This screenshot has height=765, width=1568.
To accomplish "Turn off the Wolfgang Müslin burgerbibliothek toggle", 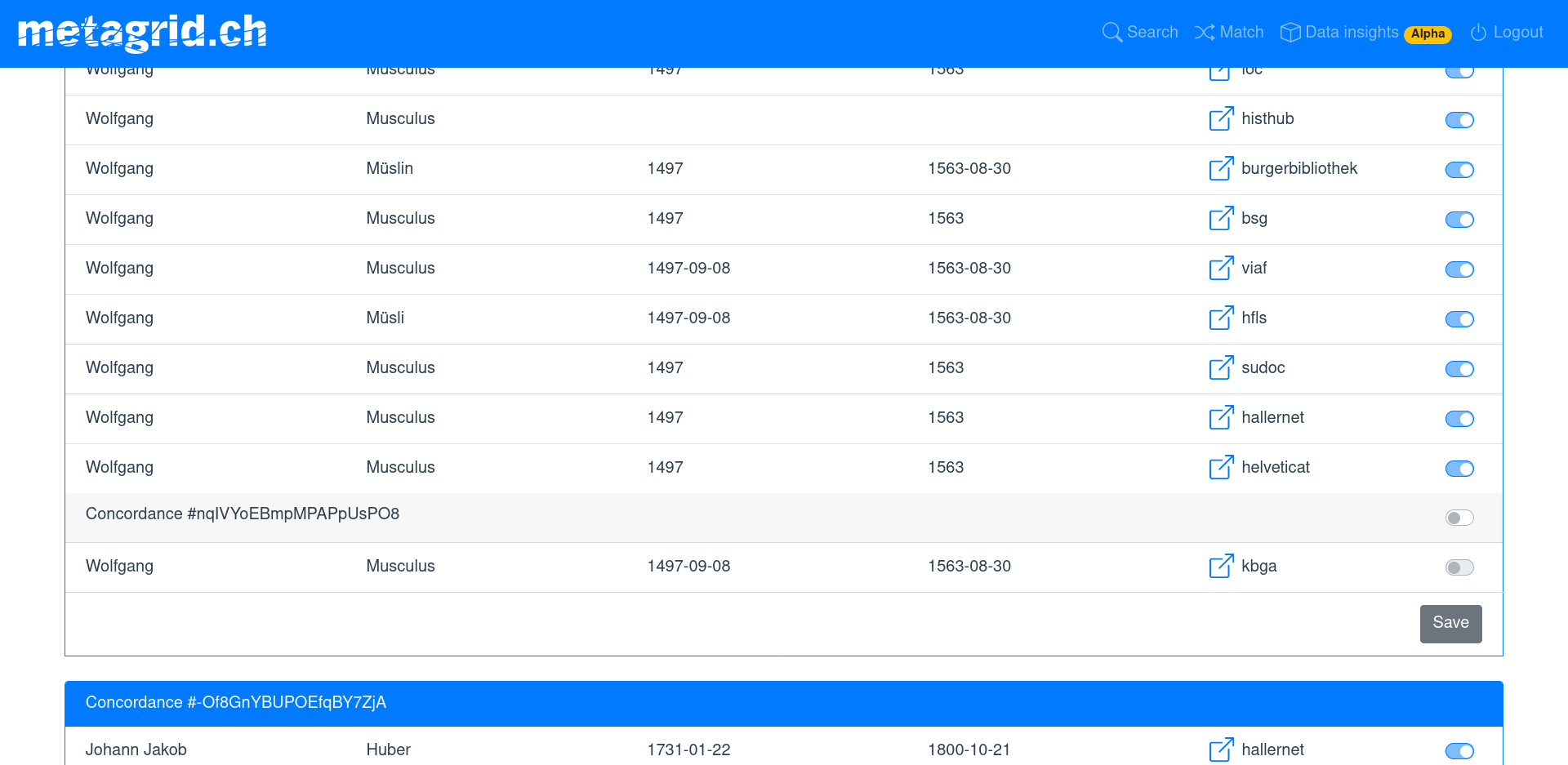I will (1459, 170).
